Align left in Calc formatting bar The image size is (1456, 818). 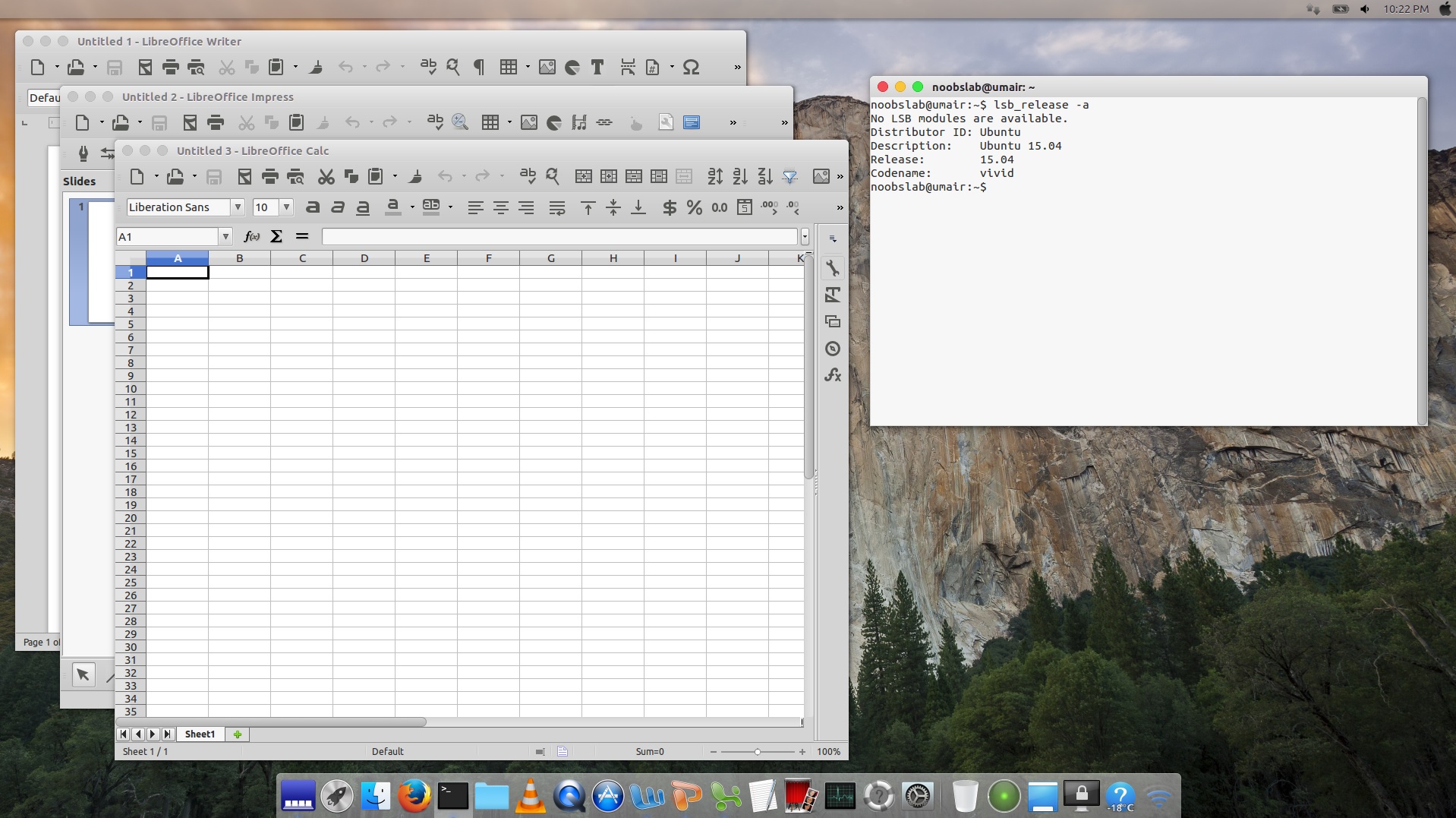pos(475,208)
